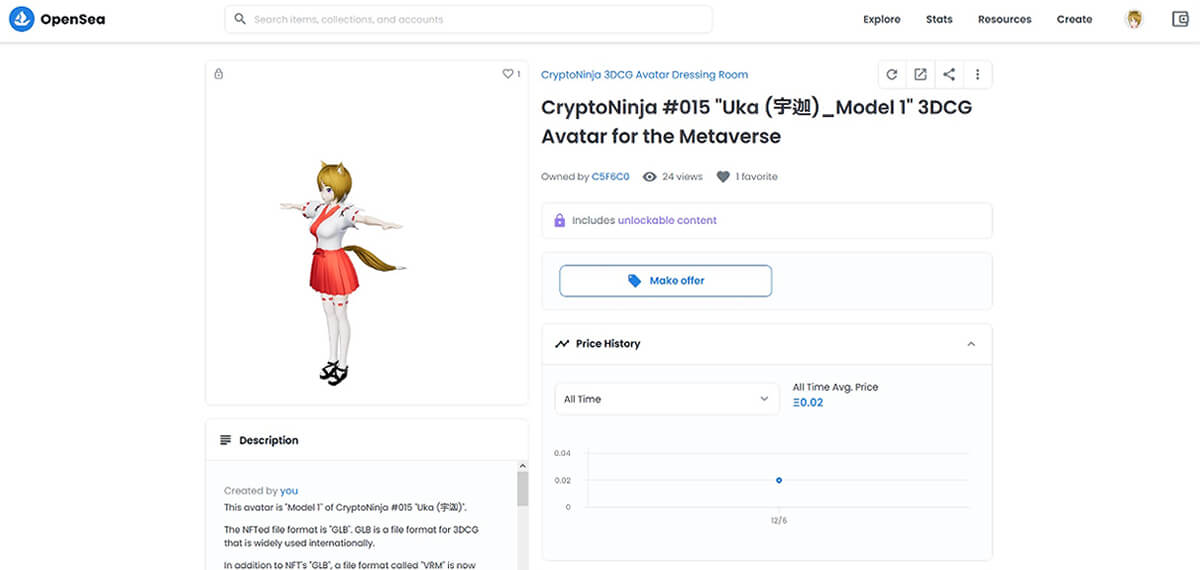The width and height of the screenshot is (1200, 570).
Task: Open the Explore menu
Action: [882, 19]
